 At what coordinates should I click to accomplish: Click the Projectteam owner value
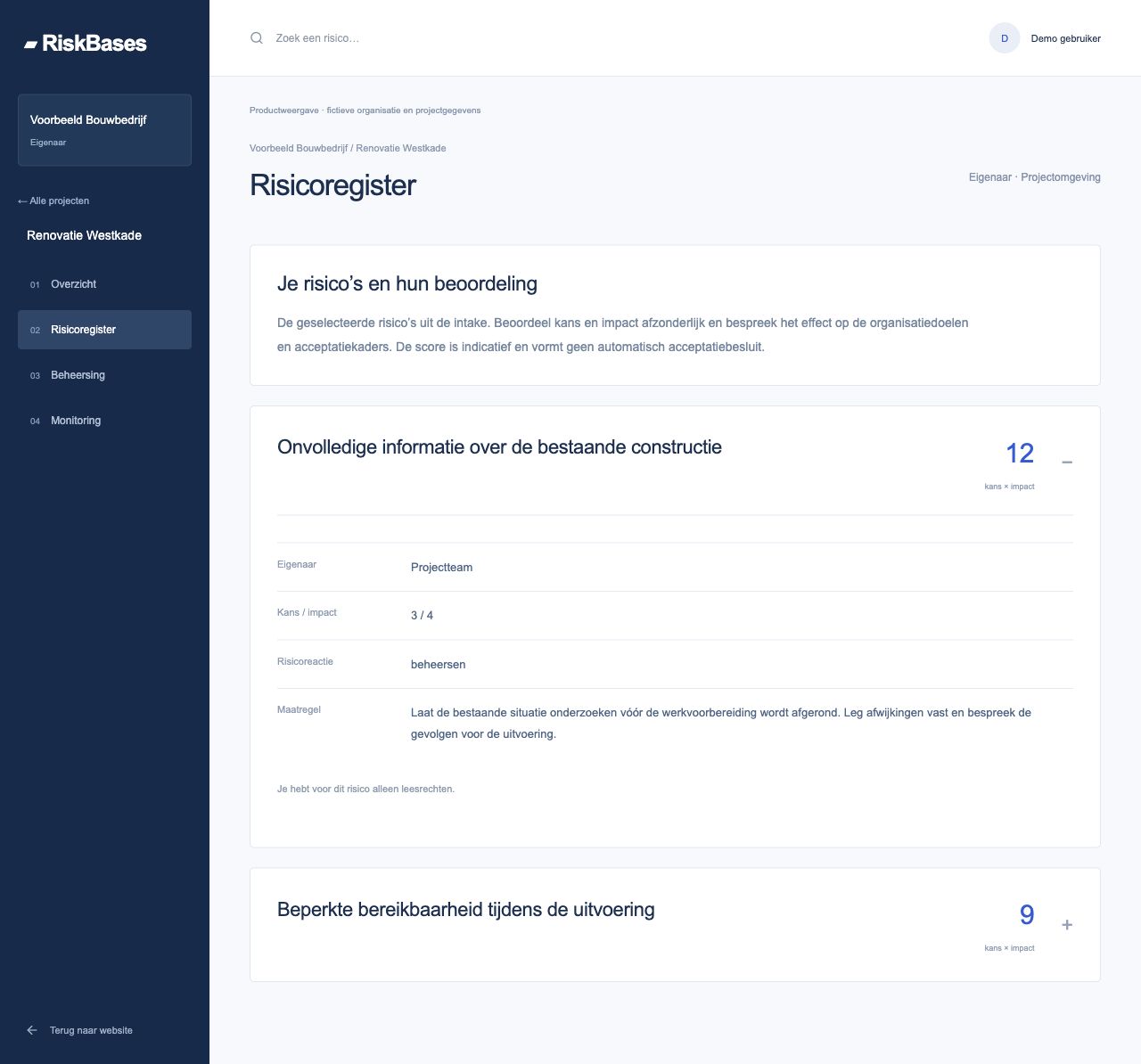[441, 568]
